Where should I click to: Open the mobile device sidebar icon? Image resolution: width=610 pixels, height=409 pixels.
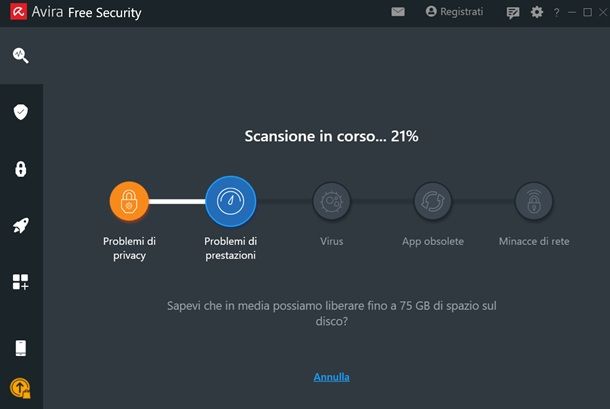[20, 348]
